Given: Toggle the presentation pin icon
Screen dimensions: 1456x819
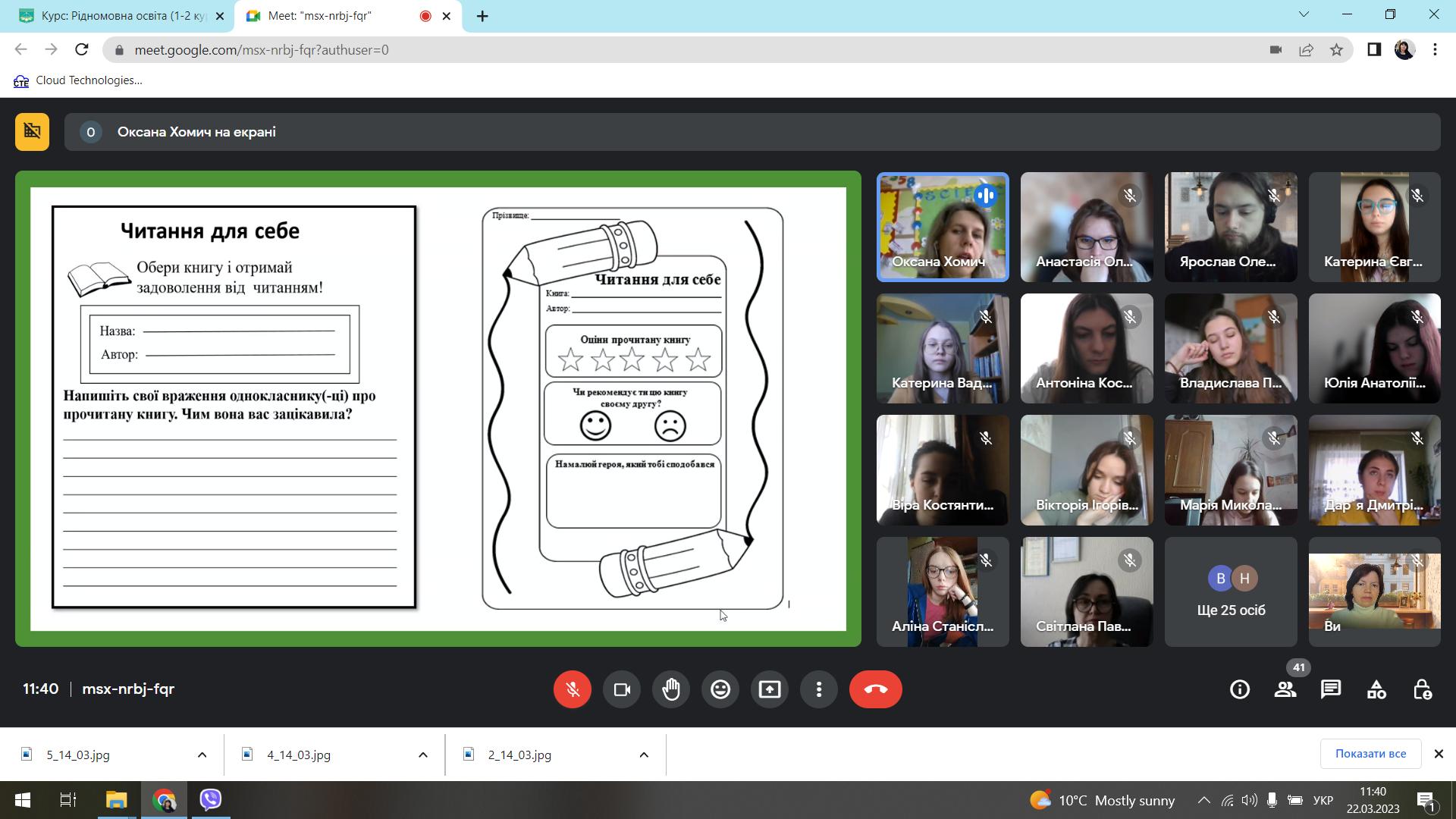Looking at the screenshot, I should pyautogui.click(x=32, y=132).
